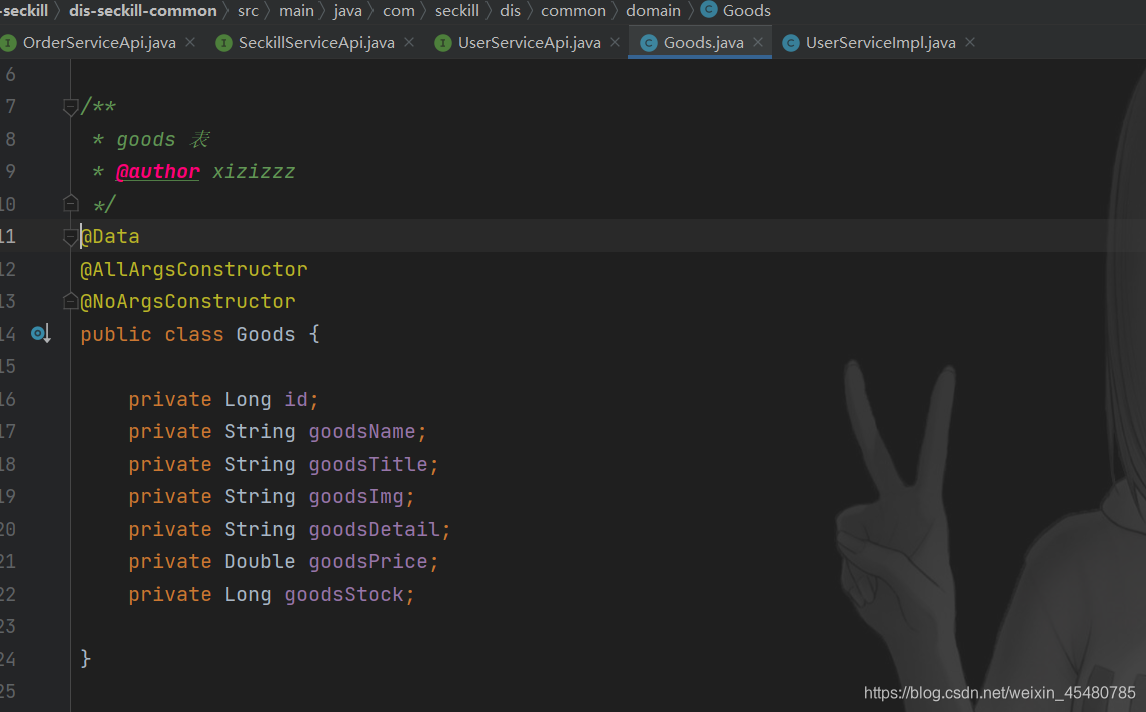Switch to the UserServiceImpl.java tab
1146x712 pixels.
[881, 43]
